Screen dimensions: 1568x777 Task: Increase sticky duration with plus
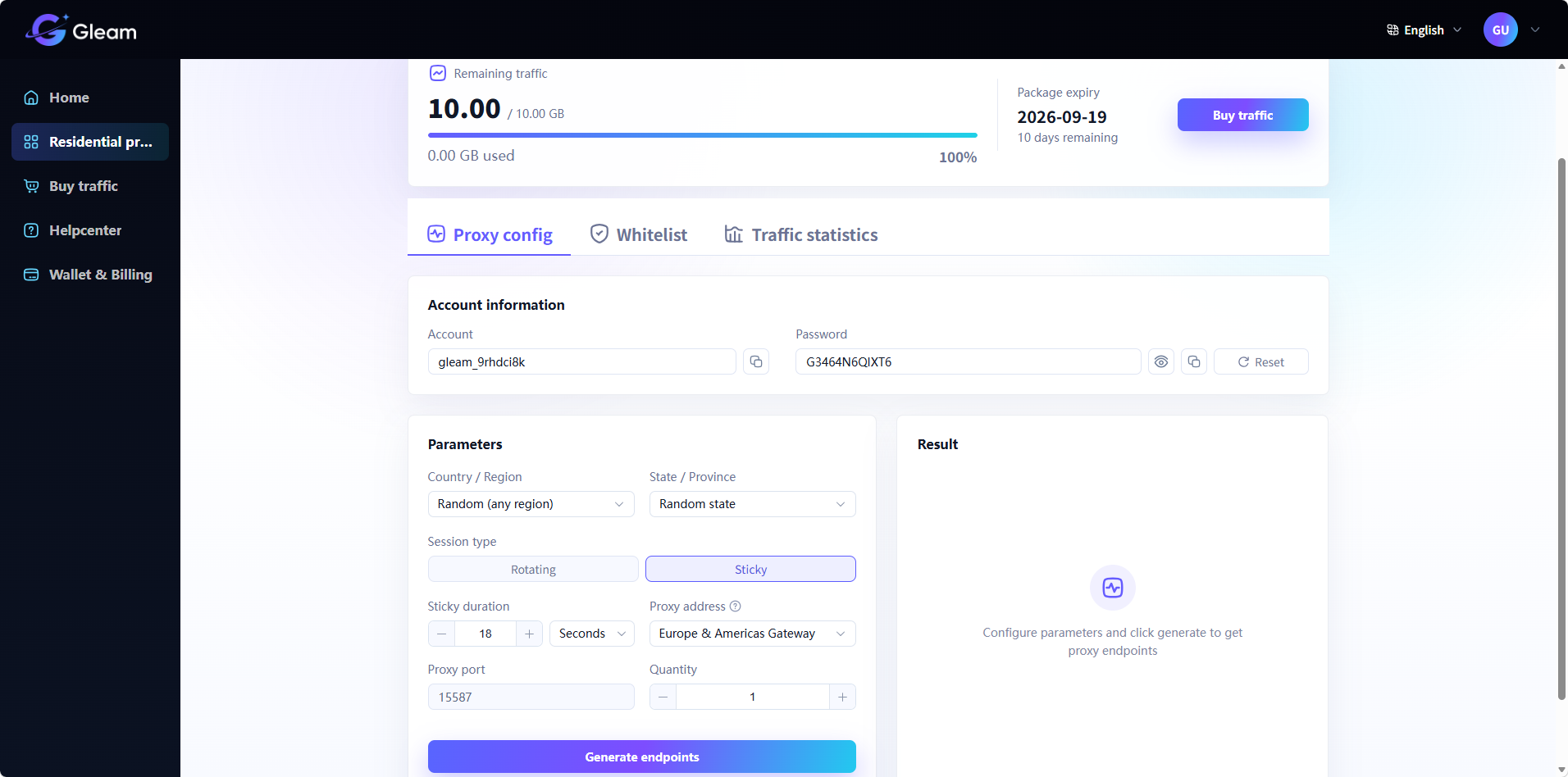[529, 634]
